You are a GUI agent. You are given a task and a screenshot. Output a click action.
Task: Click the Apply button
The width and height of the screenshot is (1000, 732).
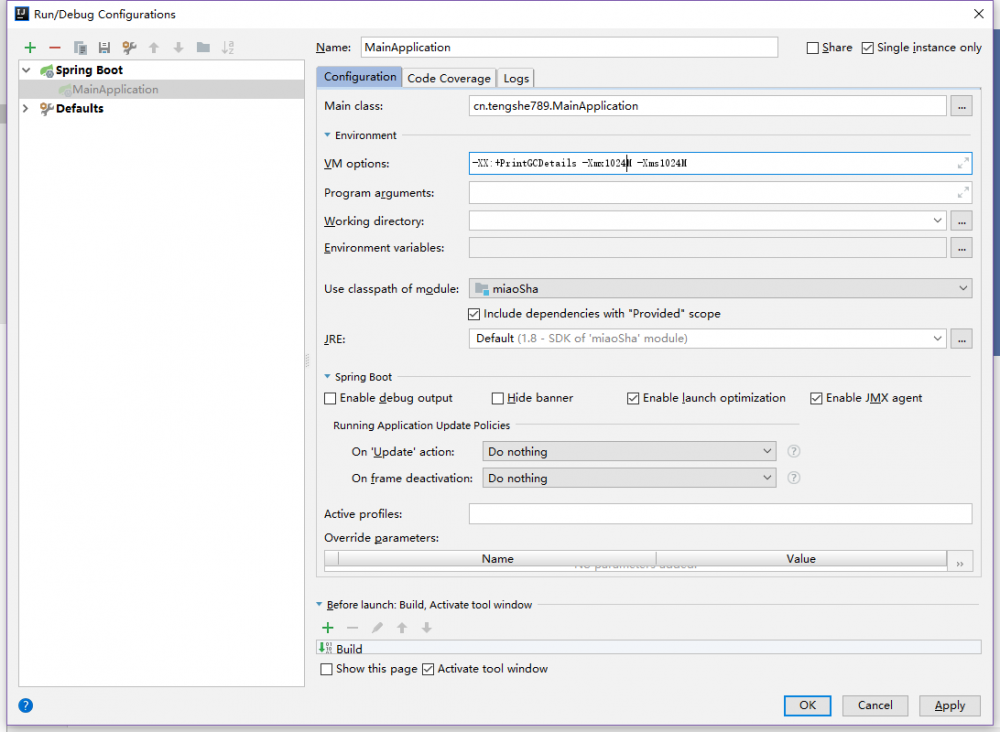tap(949, 705)
